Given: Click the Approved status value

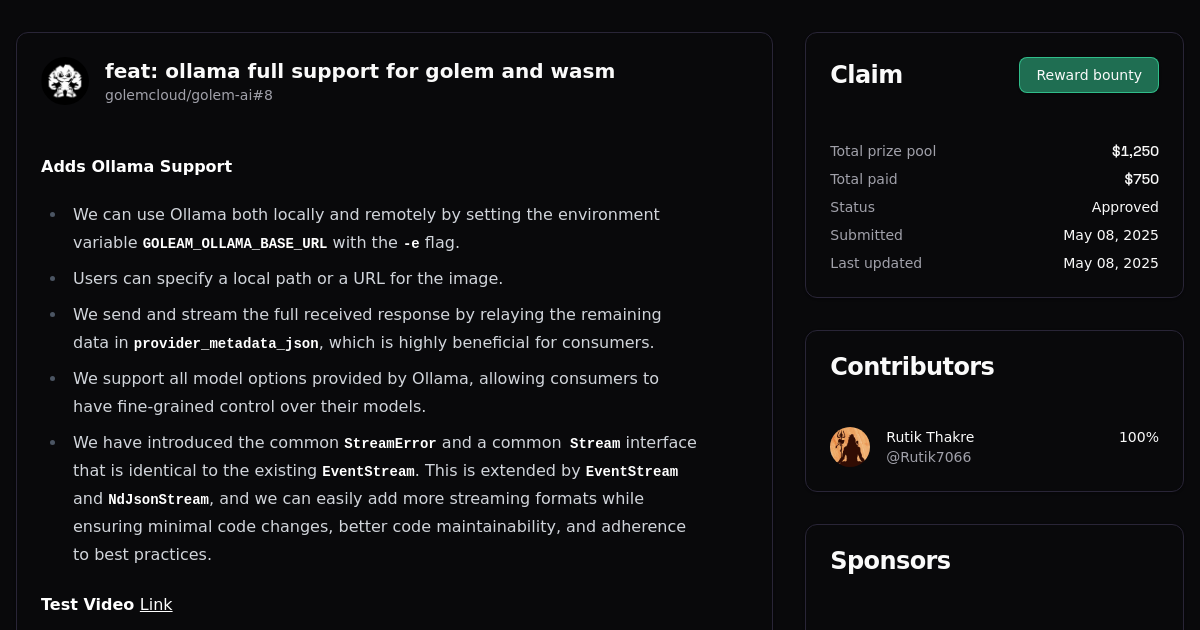Looking at the screenshot, I should [1125, 207].
